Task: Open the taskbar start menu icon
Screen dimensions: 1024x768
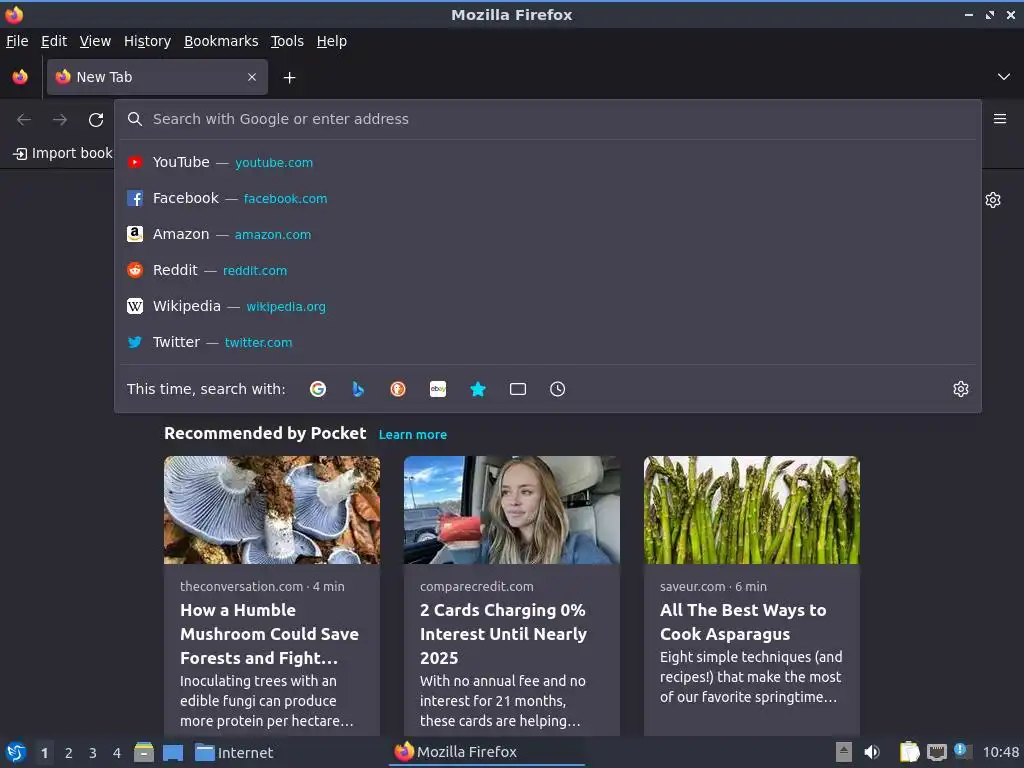Action: click(x=16, y=752)
